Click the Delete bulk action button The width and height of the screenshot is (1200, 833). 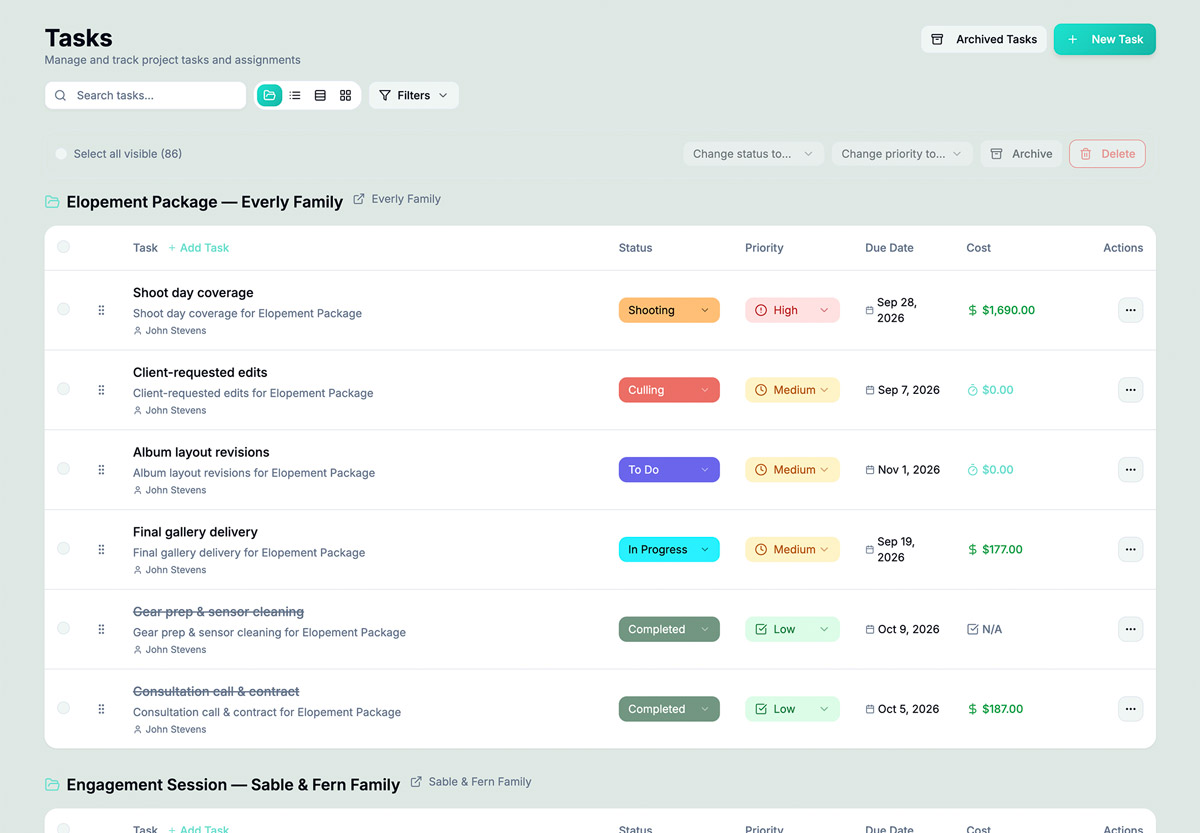[1107, 154]
